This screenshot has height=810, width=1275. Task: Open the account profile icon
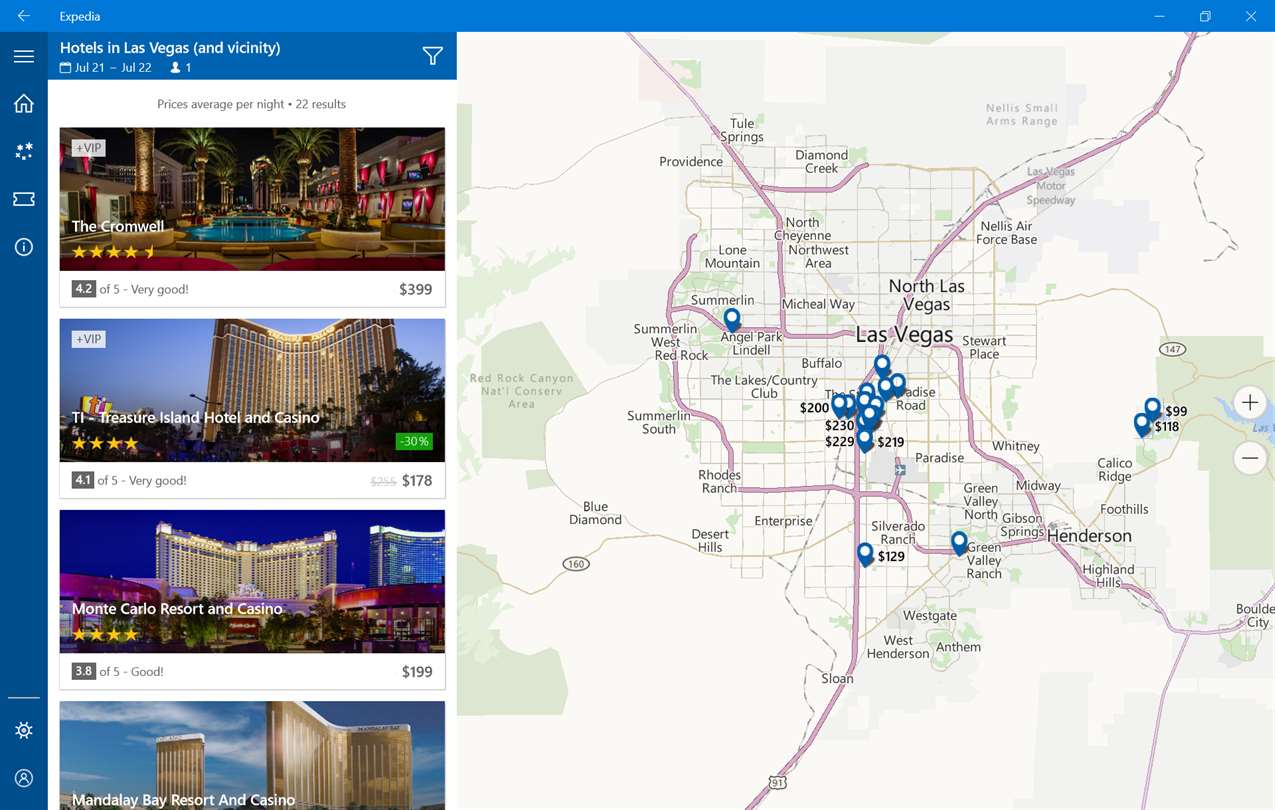pyautogui.click(x=24, y=778)
